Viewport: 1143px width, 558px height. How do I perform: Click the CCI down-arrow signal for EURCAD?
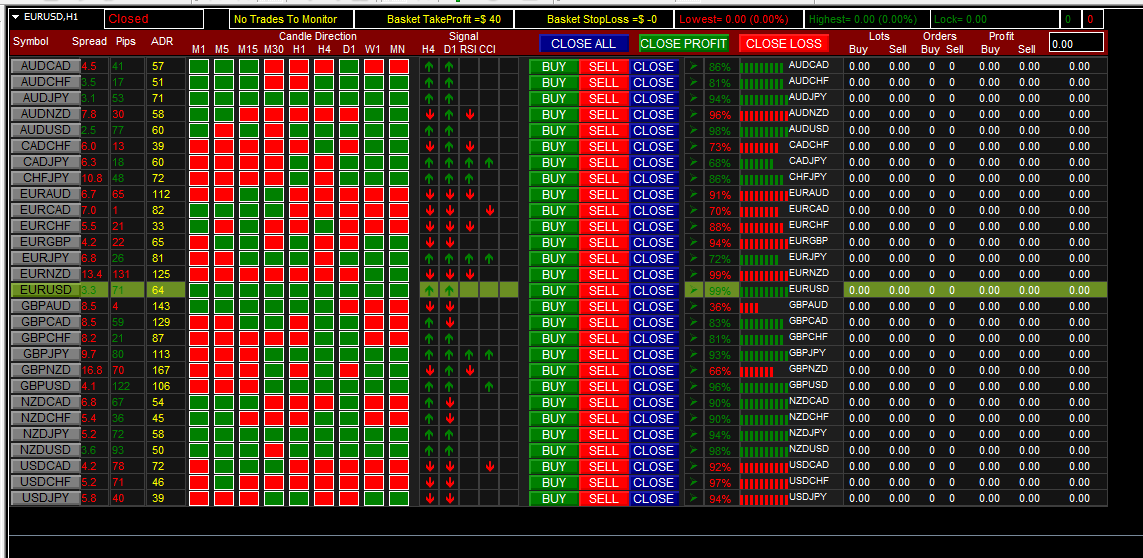(489, 211)
